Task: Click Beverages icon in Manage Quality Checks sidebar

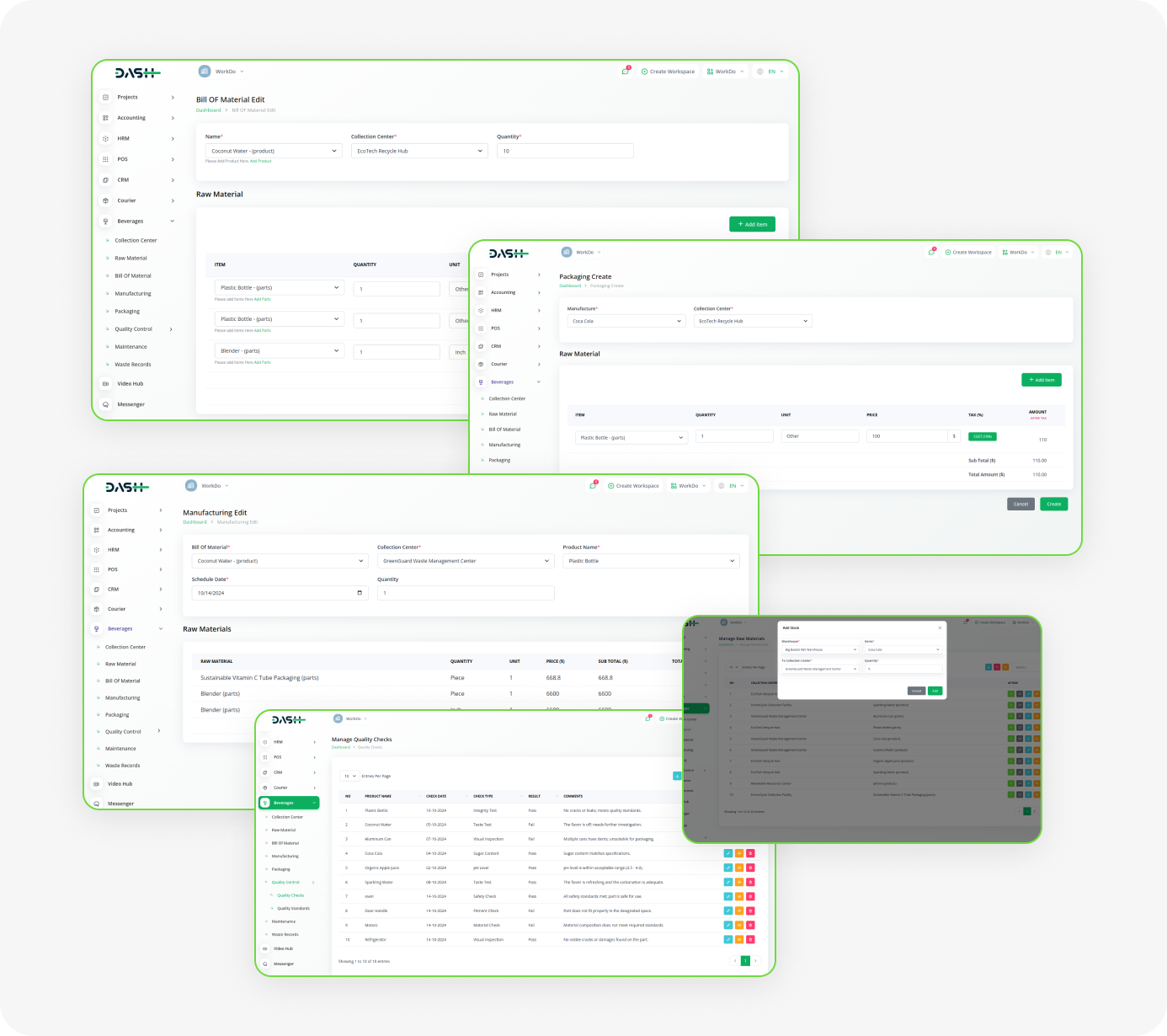Action: pos(265,803)
